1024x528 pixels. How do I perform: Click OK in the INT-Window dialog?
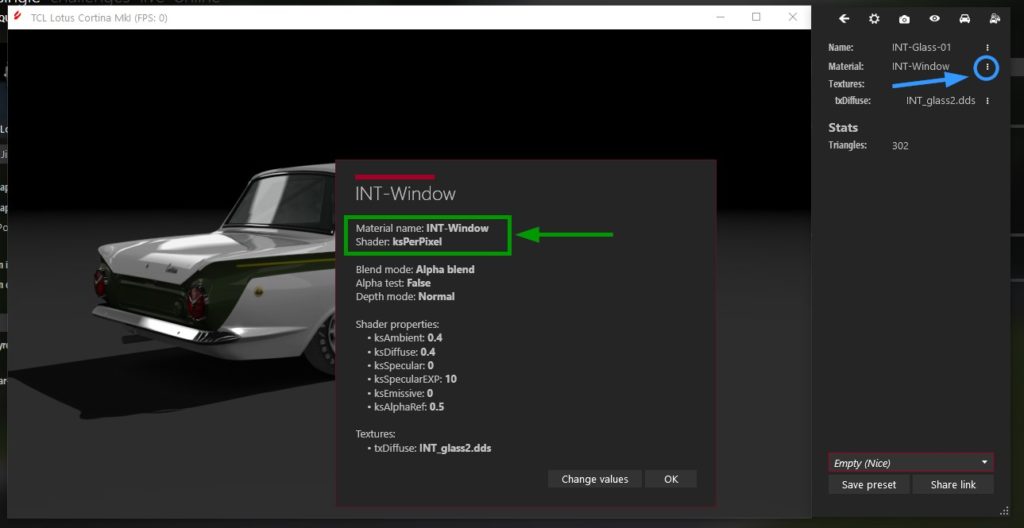[x=671, y=479]
